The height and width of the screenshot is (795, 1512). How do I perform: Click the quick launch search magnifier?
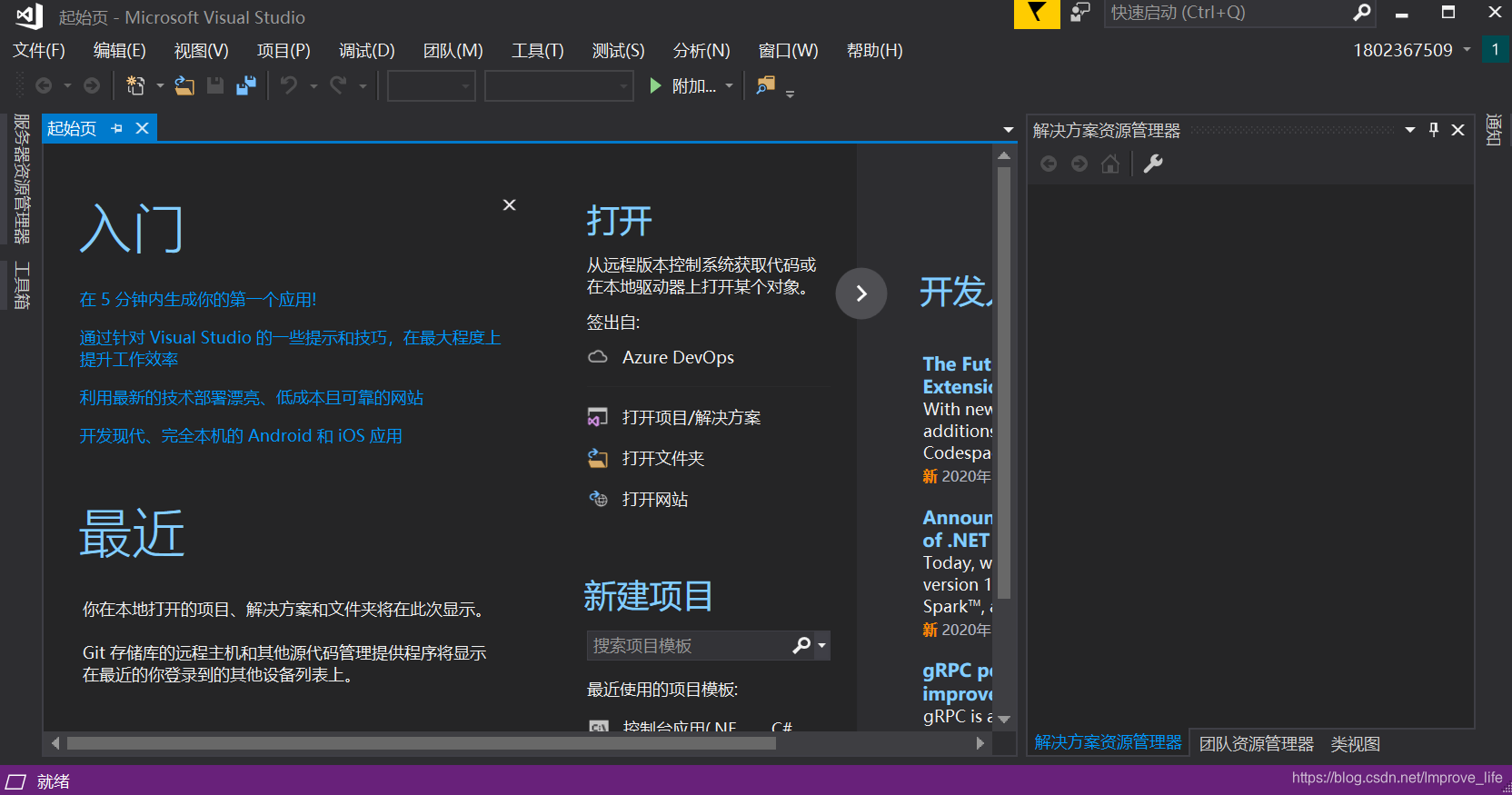click(1361, 13)
